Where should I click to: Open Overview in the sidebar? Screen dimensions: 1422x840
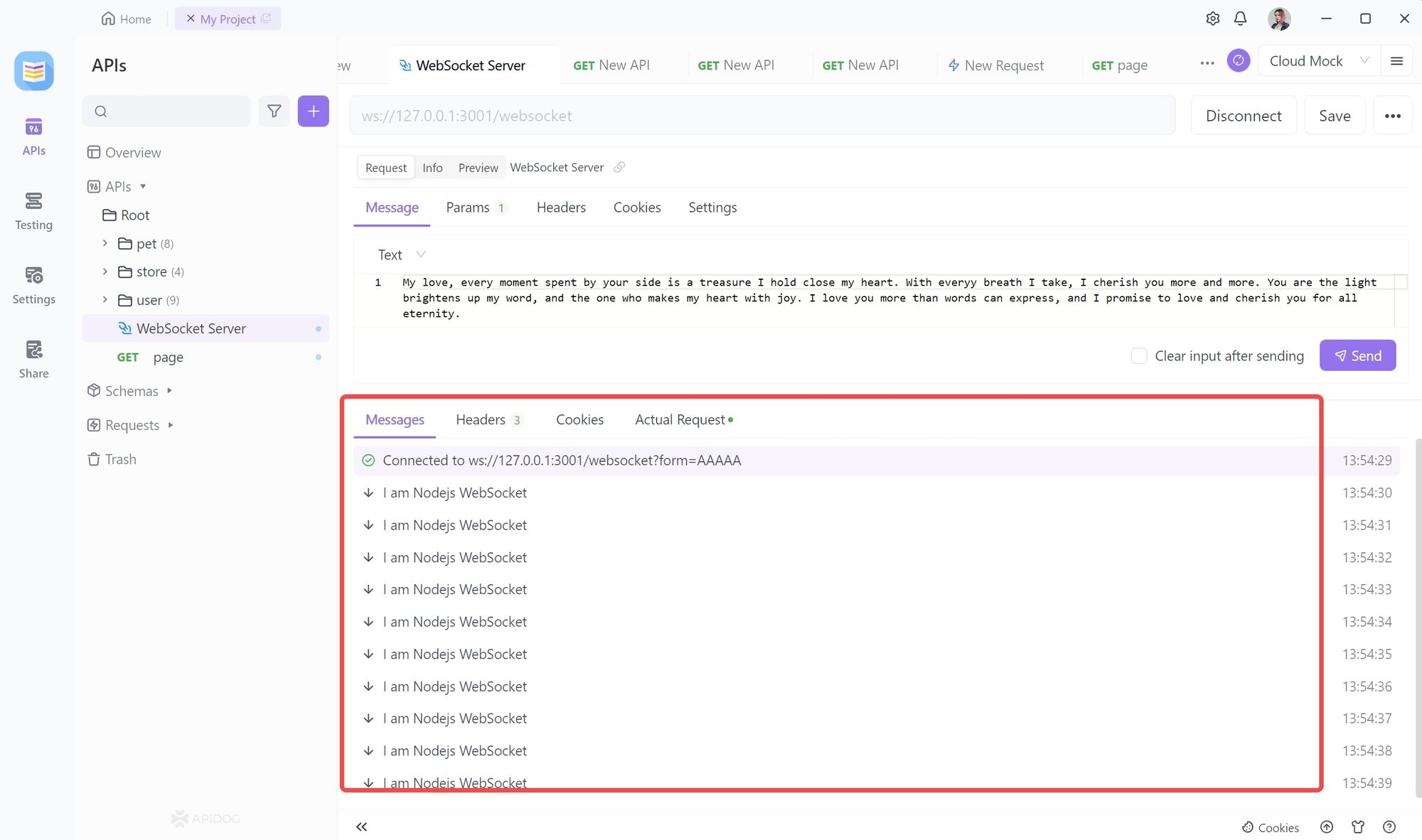pyautogui.click(x=124, y=152)
